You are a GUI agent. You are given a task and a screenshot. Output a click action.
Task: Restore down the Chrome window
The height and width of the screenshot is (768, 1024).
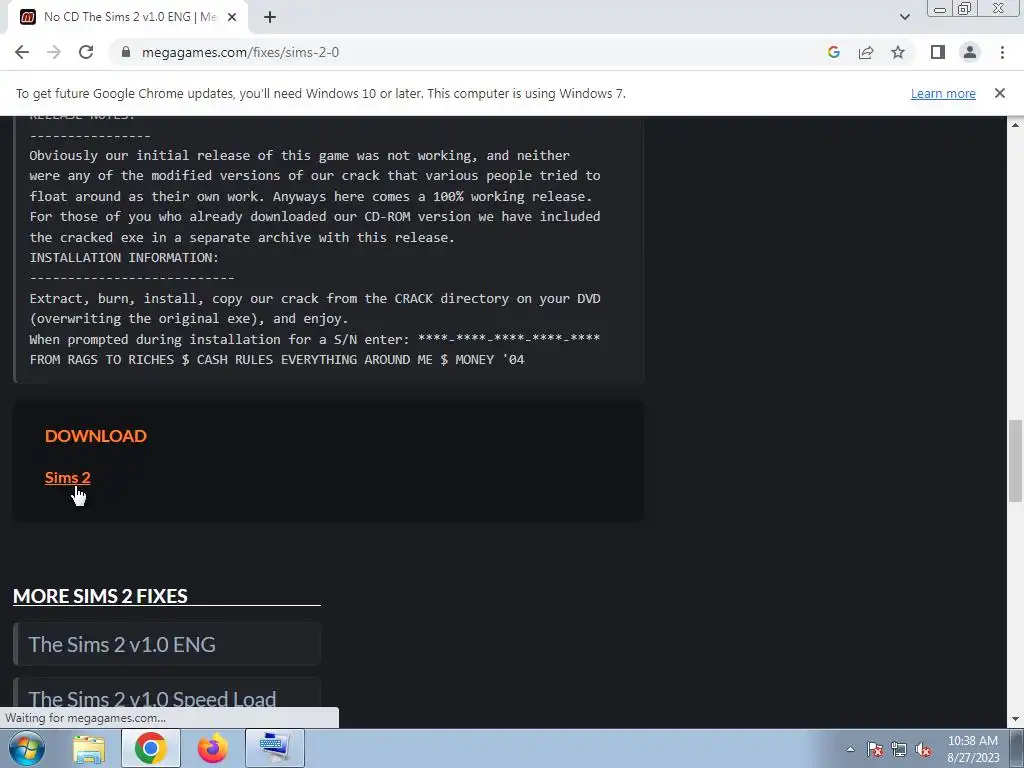coord(965,9)
